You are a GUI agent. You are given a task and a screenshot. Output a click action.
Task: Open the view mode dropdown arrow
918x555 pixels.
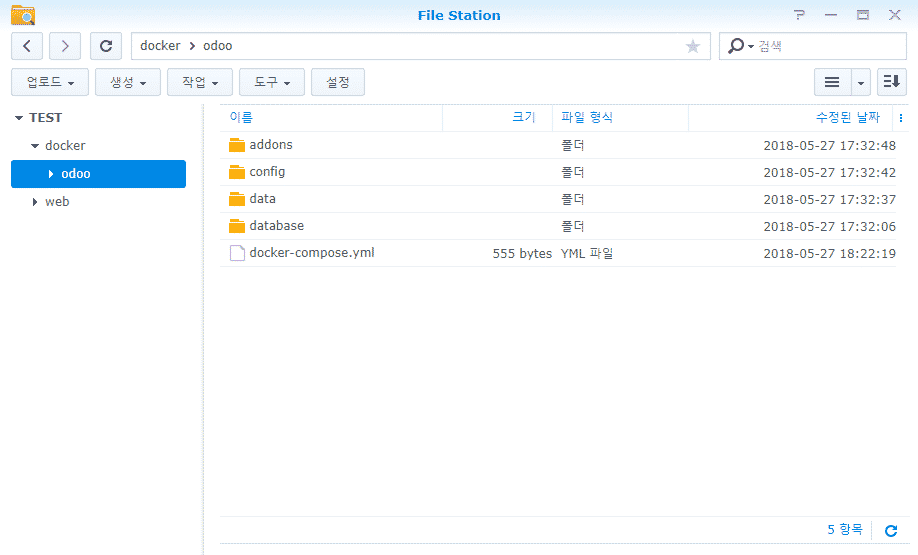tap(861, 82)
